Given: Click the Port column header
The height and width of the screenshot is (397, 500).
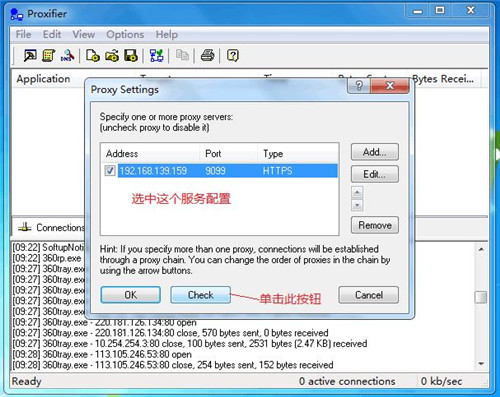Looking at the screenshot, I should (x=228, y=153).
